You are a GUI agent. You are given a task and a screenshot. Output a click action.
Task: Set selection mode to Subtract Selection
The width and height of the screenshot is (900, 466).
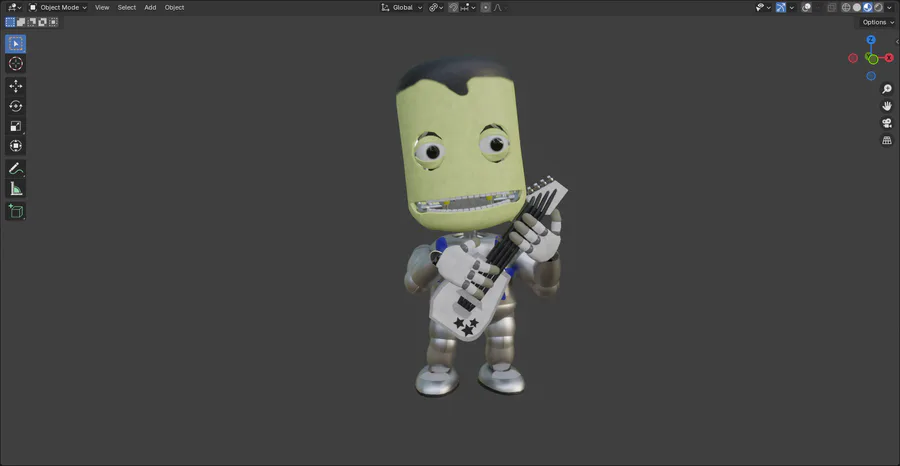[32, 22]
